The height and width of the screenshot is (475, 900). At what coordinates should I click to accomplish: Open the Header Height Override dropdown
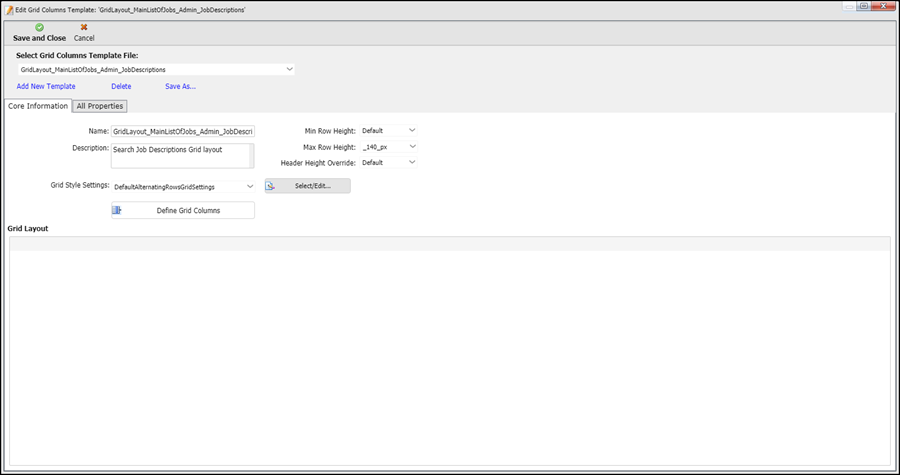click(x=411, y=162)
